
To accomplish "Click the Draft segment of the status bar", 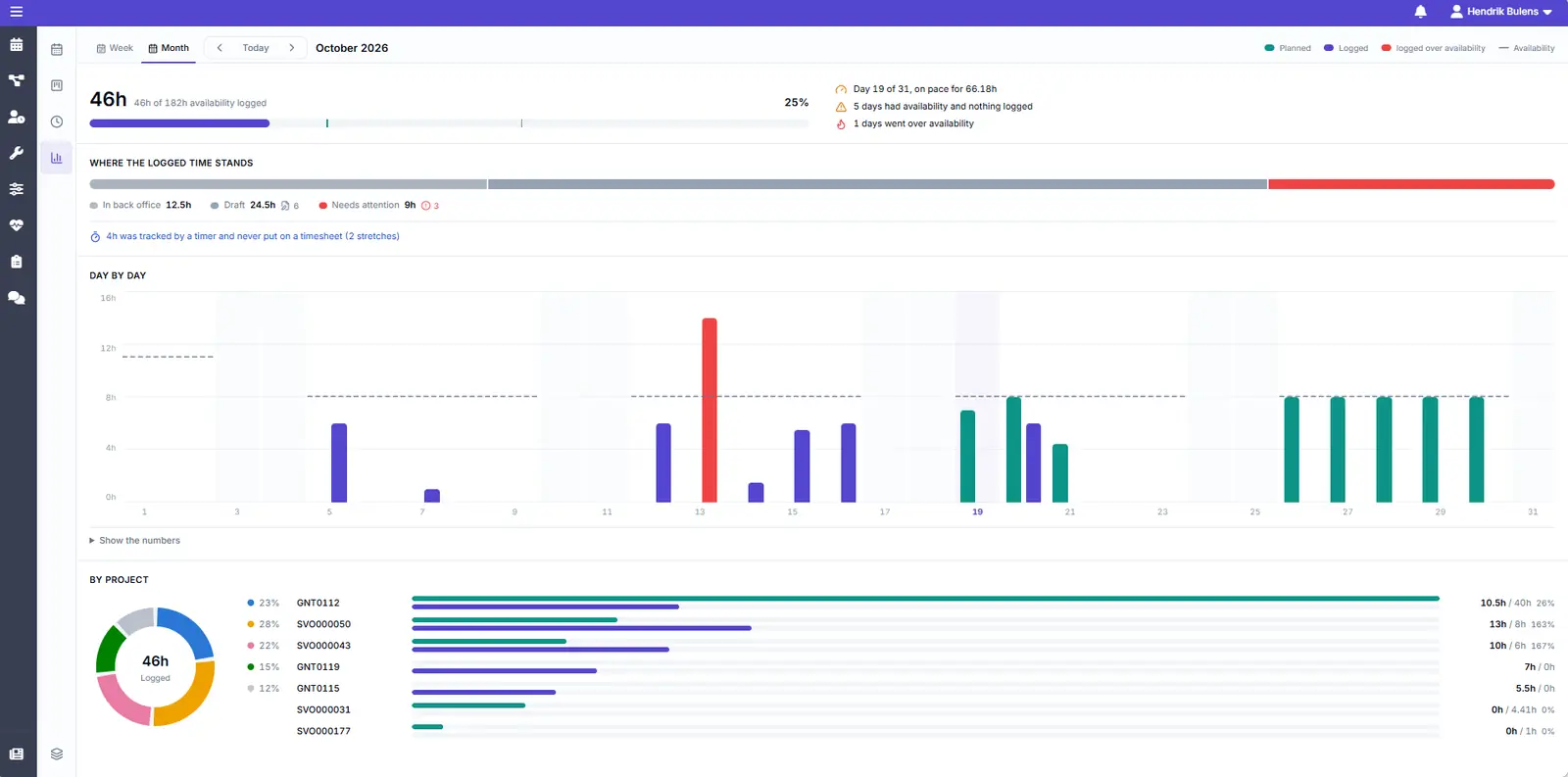I will click(877, 184).
